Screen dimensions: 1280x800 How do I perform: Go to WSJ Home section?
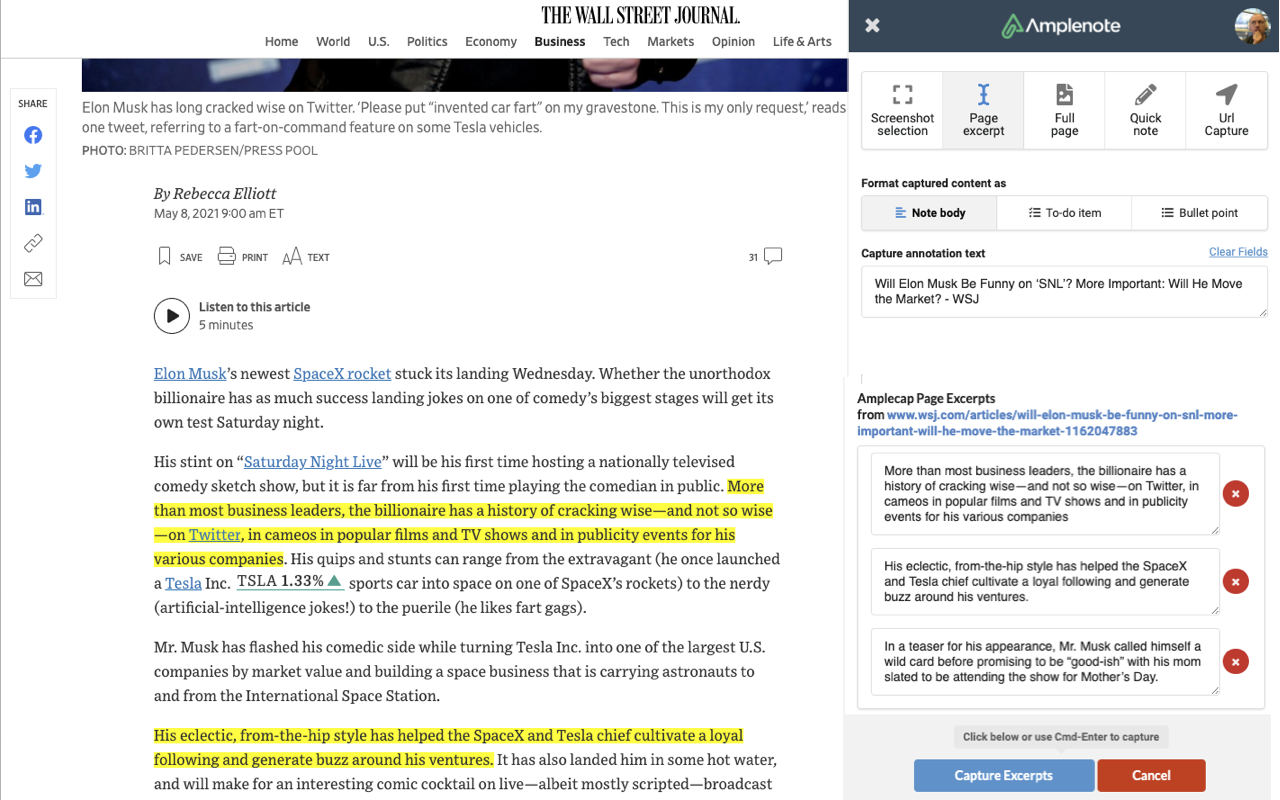click(281, 41)
